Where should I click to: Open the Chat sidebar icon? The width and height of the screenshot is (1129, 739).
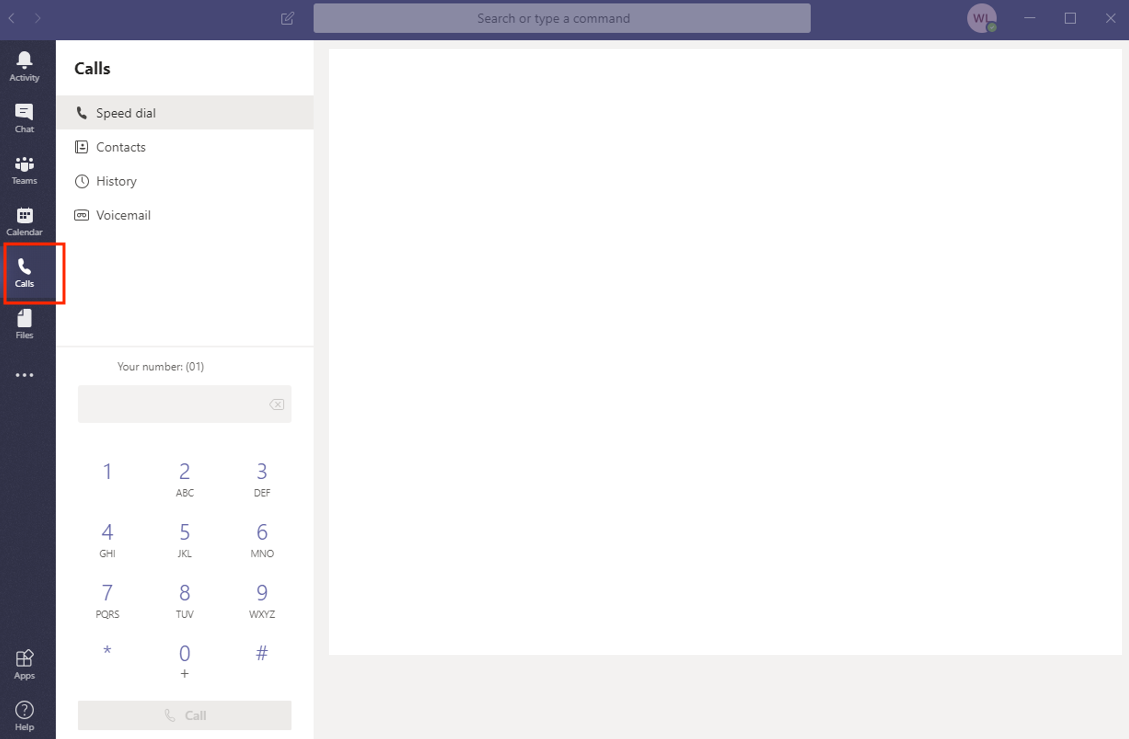[x=24, y=118]
